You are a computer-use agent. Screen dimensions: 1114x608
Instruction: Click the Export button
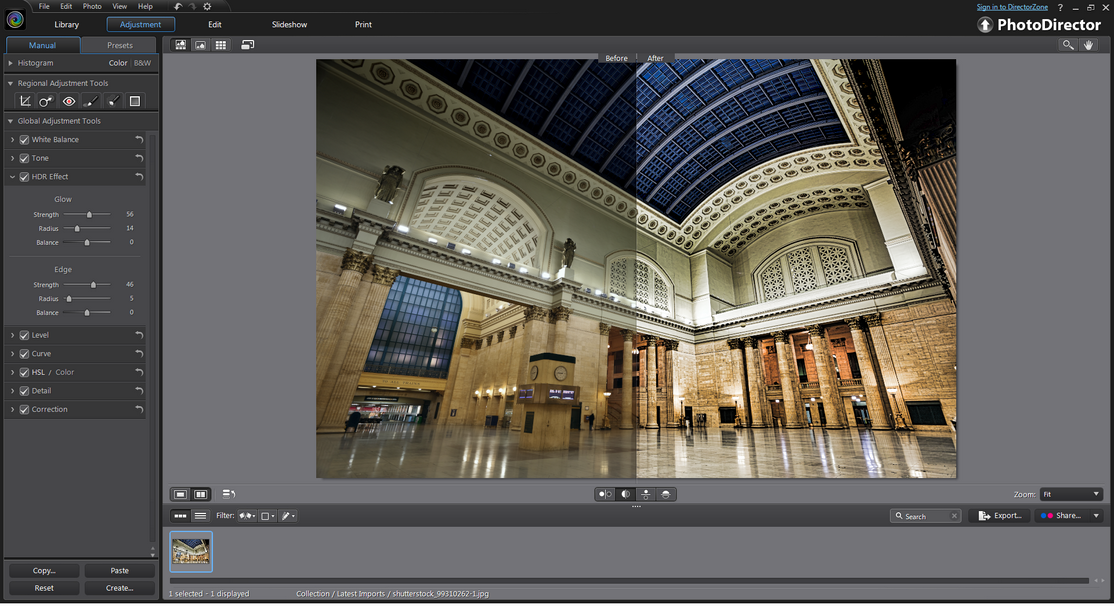(1000, 516)
